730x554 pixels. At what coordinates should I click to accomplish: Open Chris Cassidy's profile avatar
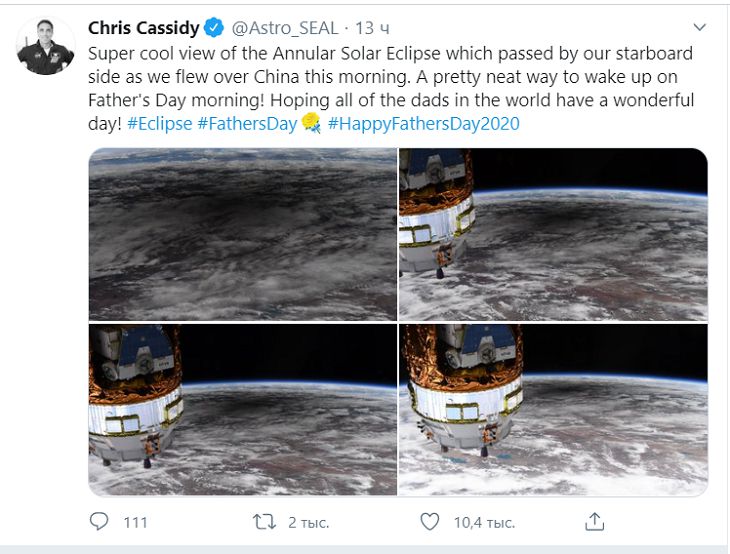click(46, 46)
